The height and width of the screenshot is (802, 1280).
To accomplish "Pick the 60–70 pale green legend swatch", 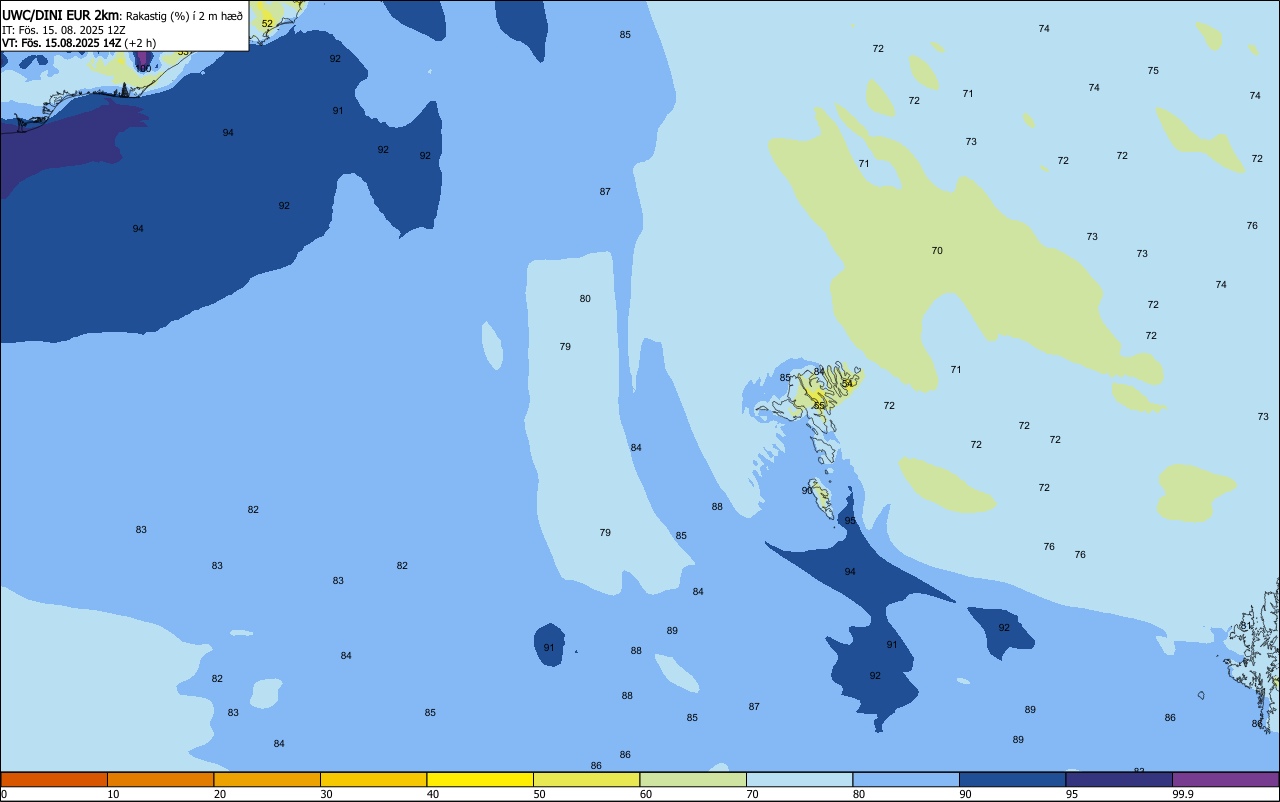I will 693,779.
